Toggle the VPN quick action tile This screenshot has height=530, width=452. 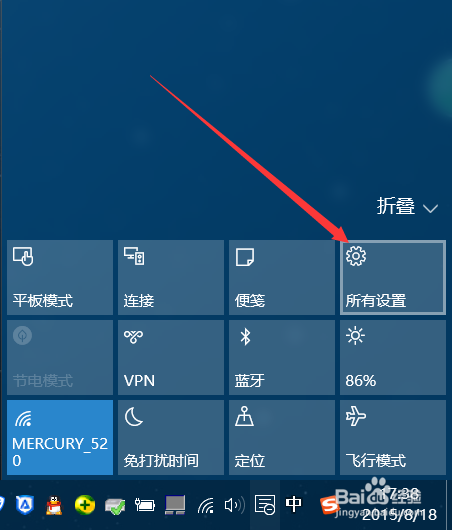click(x=171, y=357)
